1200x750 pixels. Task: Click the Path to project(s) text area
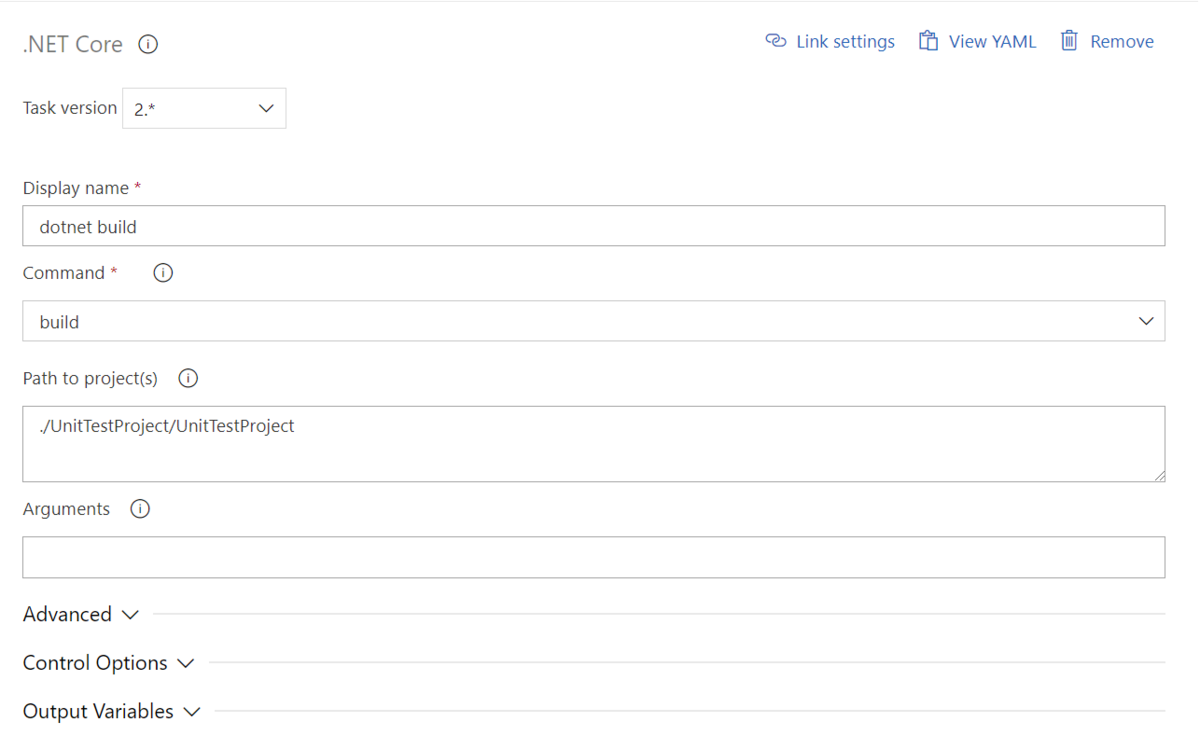594,444
